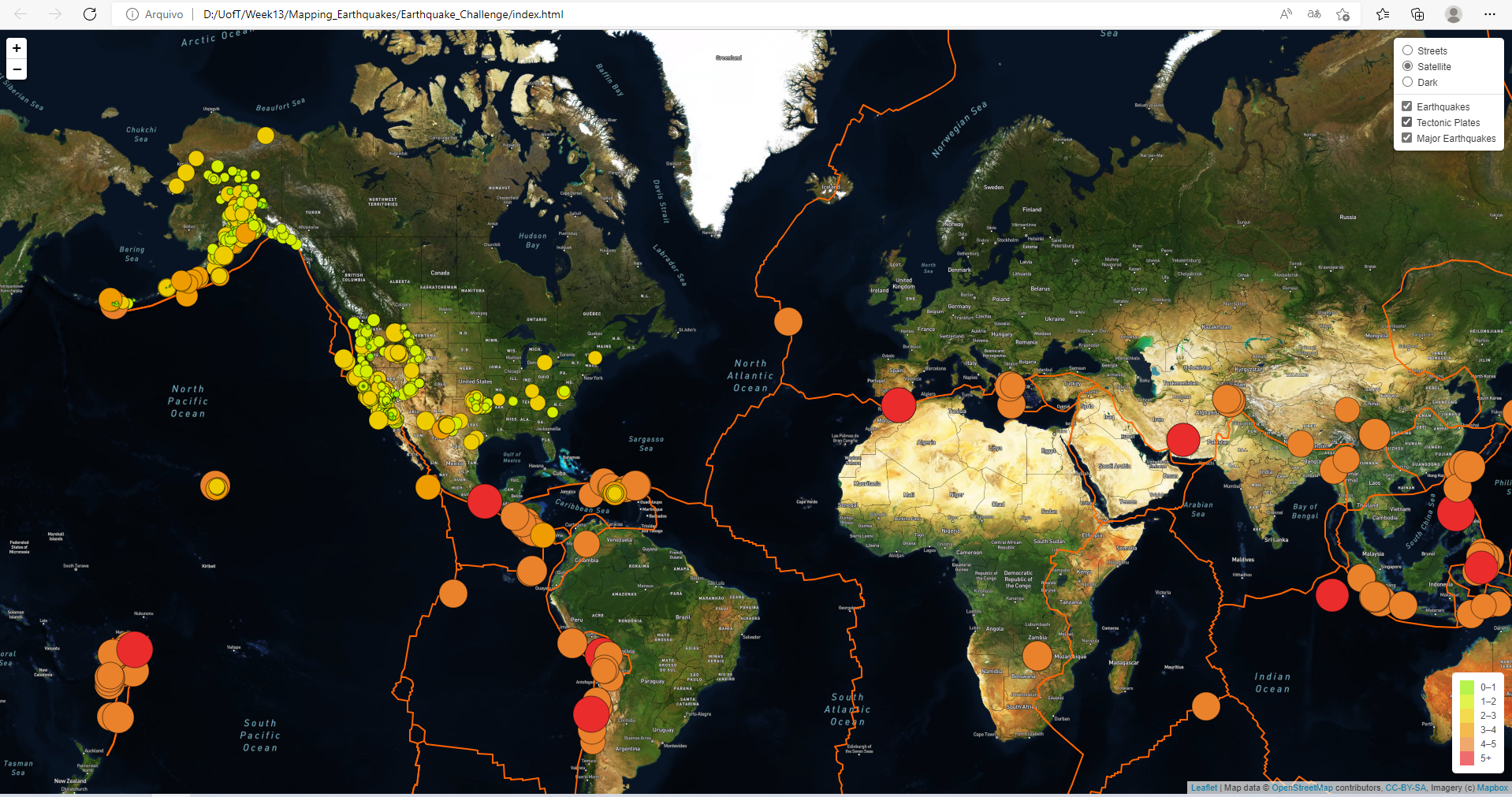Open browser settings ellipsis menu
Viewport: 1512px width, 797px height.
tap(1489, 14)
